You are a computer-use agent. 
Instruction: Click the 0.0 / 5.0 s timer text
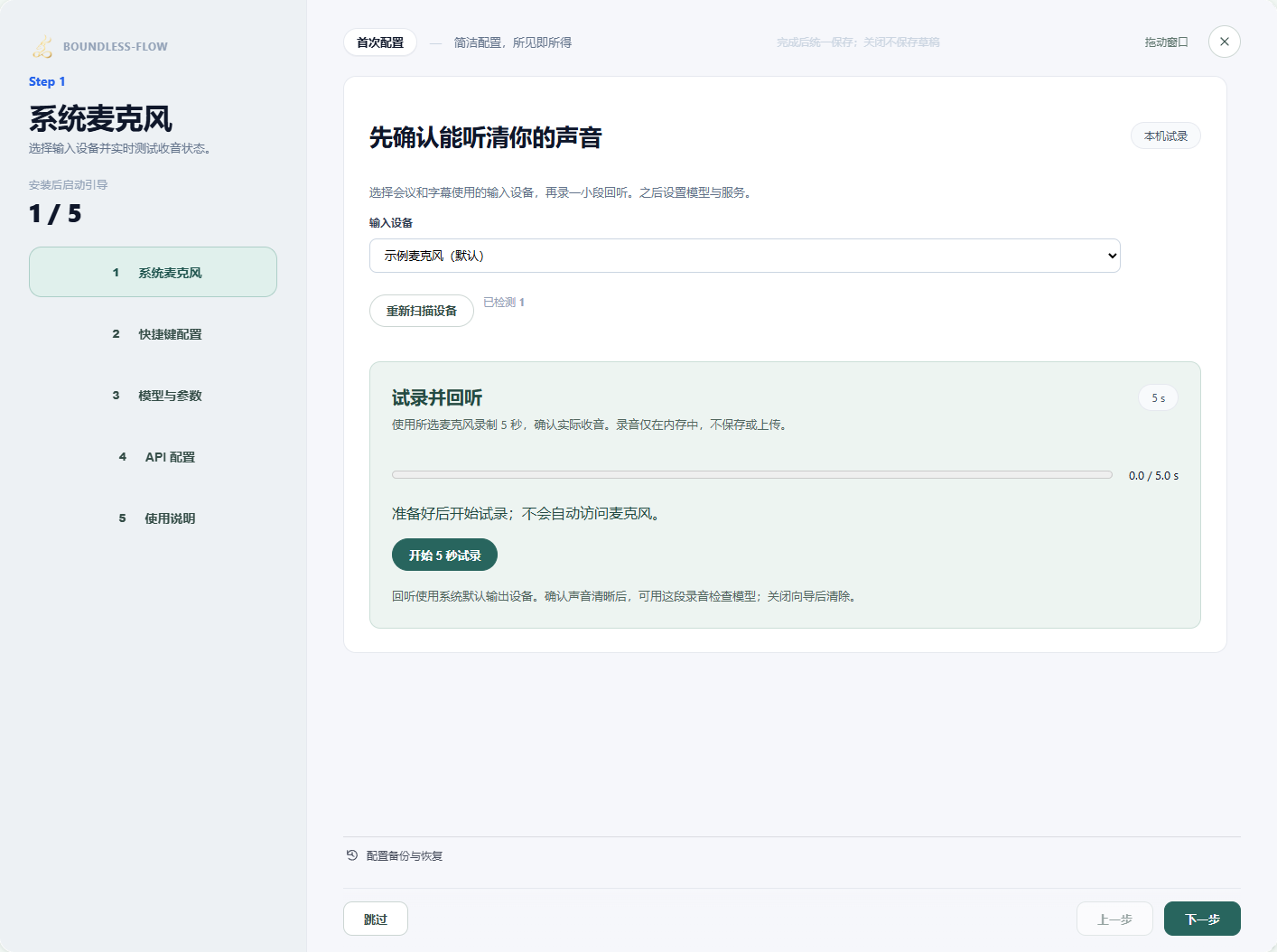[x=1153, y=475]
